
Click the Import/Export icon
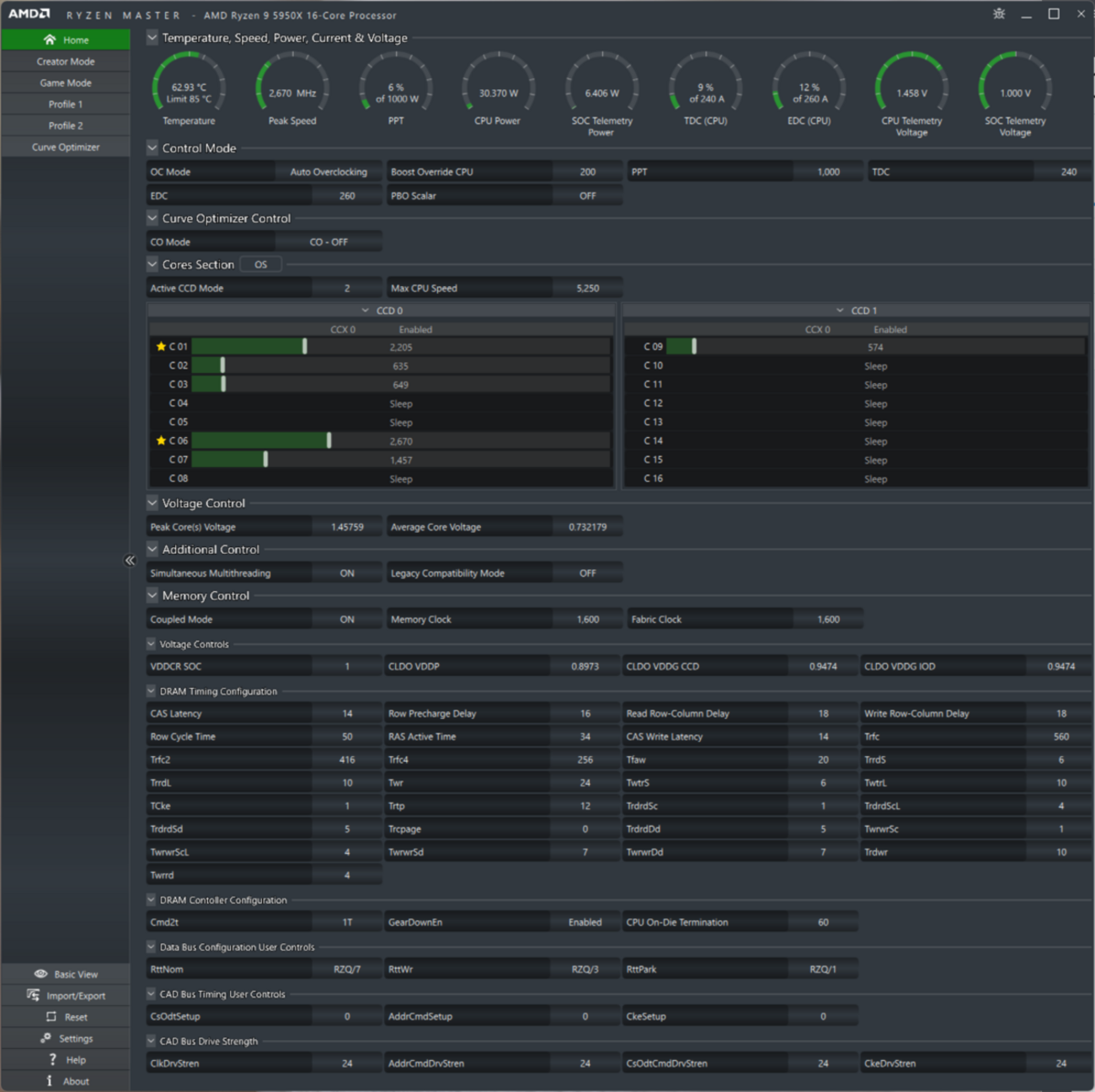click(x=34, y=995)
